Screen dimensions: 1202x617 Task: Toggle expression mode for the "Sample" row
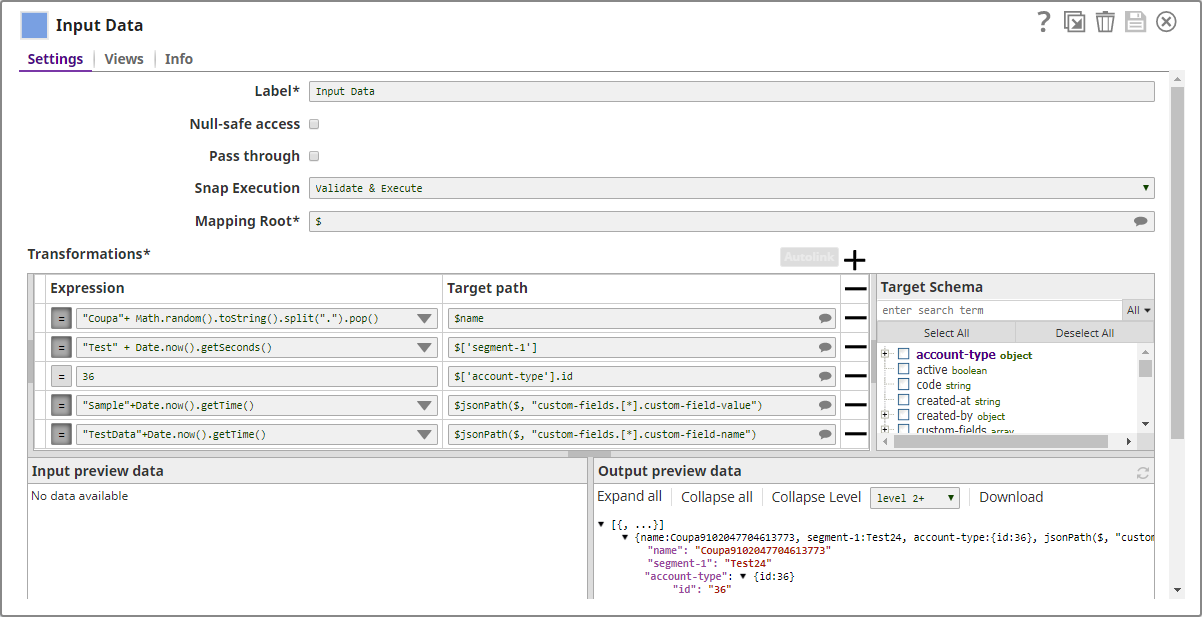coord(61,405)
